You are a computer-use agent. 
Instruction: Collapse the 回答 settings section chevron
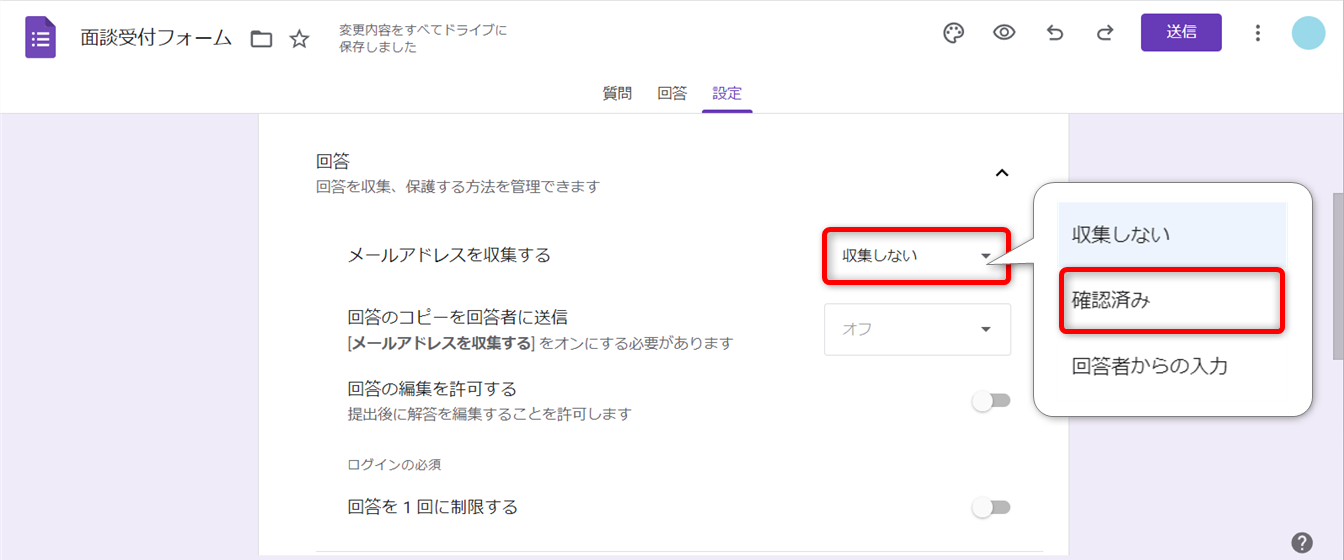(1001, 173)
